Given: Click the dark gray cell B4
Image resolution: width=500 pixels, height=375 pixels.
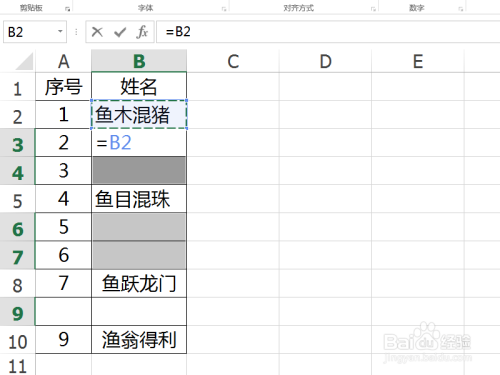Looking at the screenshot, I should point(139,171).
